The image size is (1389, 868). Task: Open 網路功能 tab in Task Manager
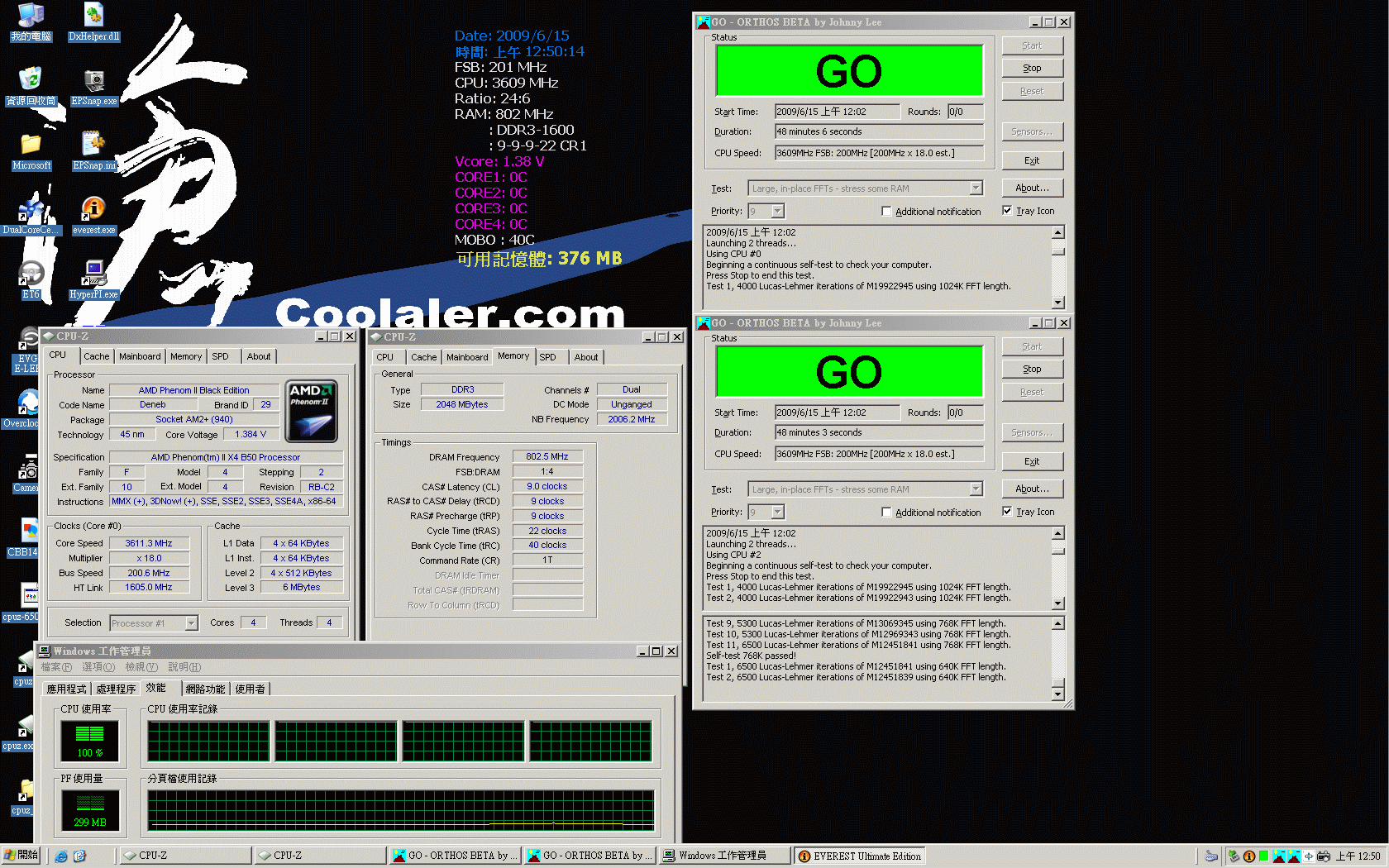click(205, 689)
